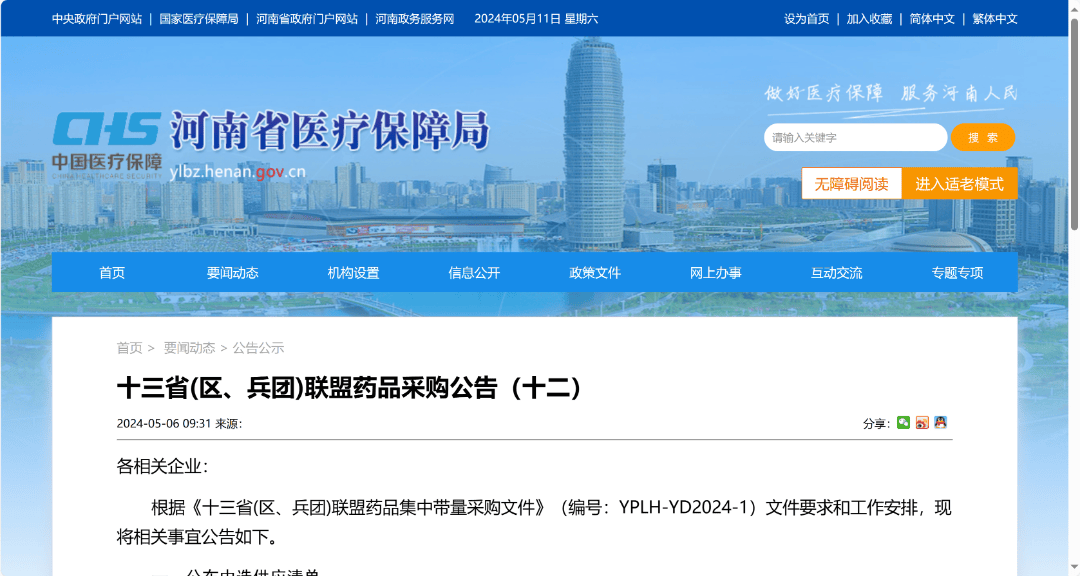The height and width of the screenshot is (576, 1080).
Task: Share article via the WeChat icon
Action: click(x=903, y=422)
